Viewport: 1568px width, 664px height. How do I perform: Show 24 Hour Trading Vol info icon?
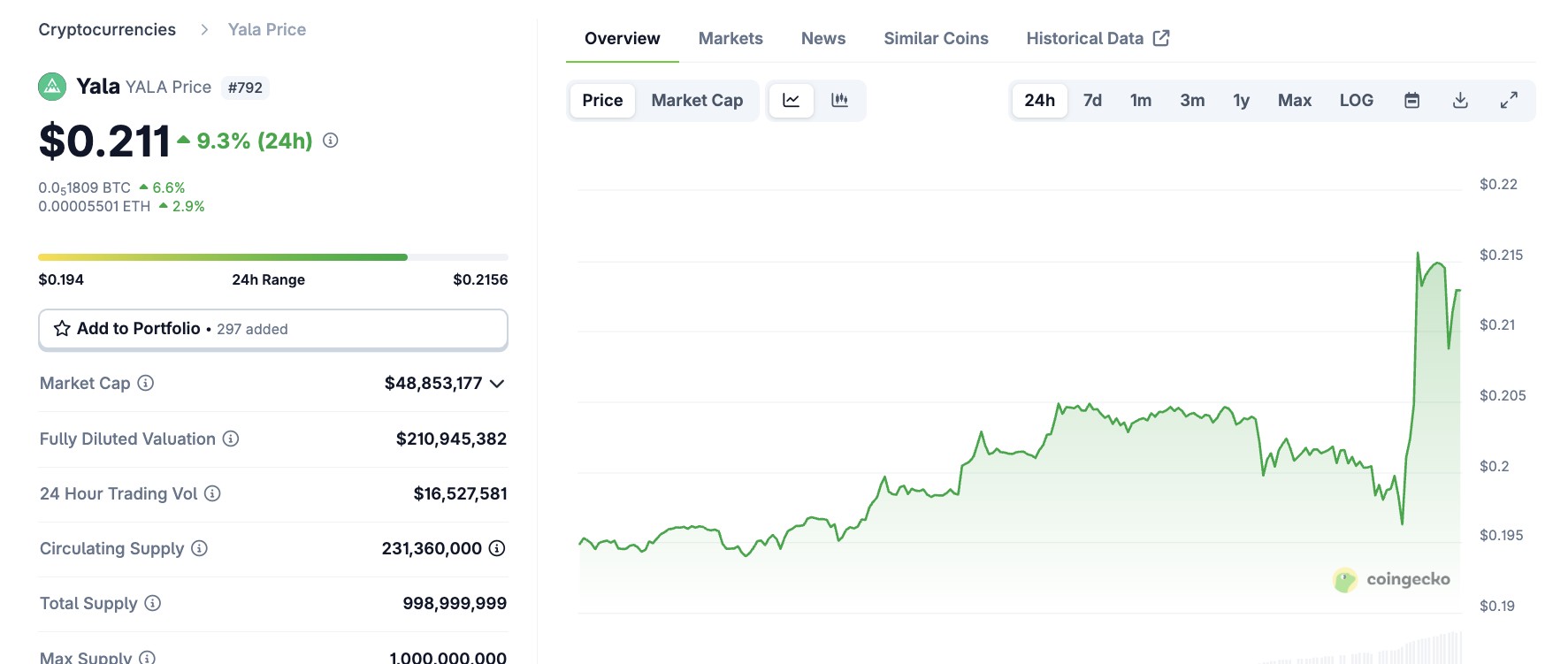point(212,493)
